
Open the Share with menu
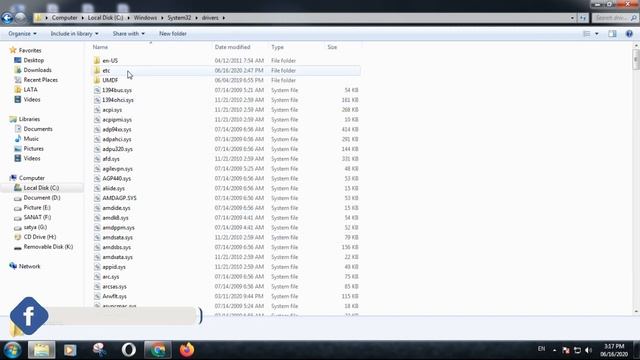tap(129, 33)
